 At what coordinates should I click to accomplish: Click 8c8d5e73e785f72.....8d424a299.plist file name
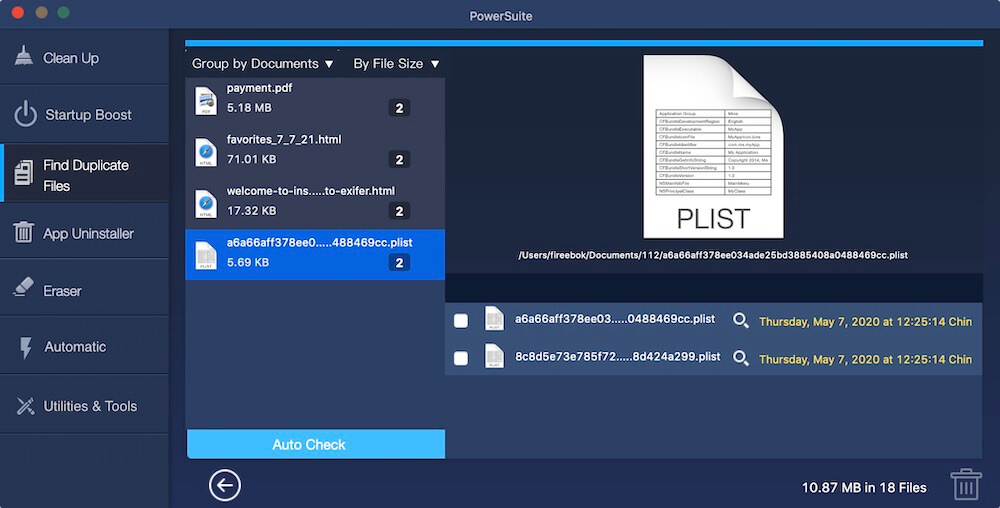[x=617, y=357]
